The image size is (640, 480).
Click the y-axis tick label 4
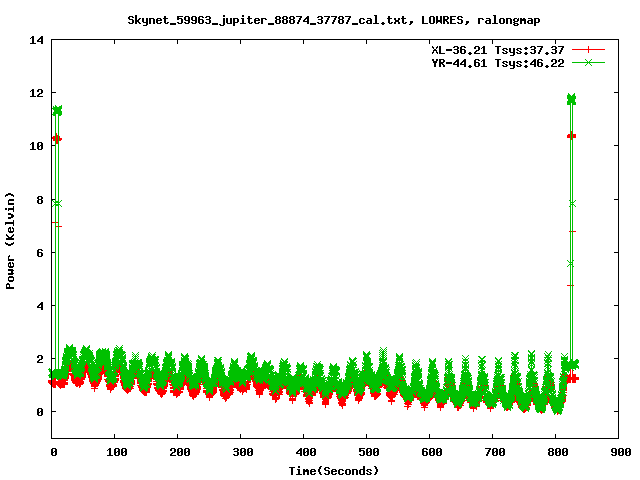[x=40, y=306]
